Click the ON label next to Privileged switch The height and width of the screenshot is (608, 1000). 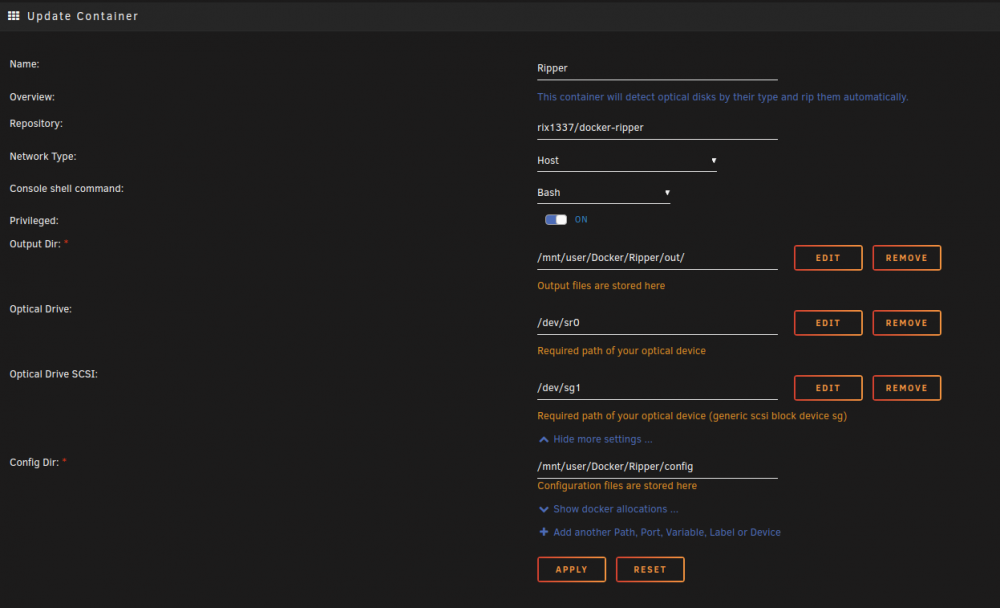click(581, 219)
